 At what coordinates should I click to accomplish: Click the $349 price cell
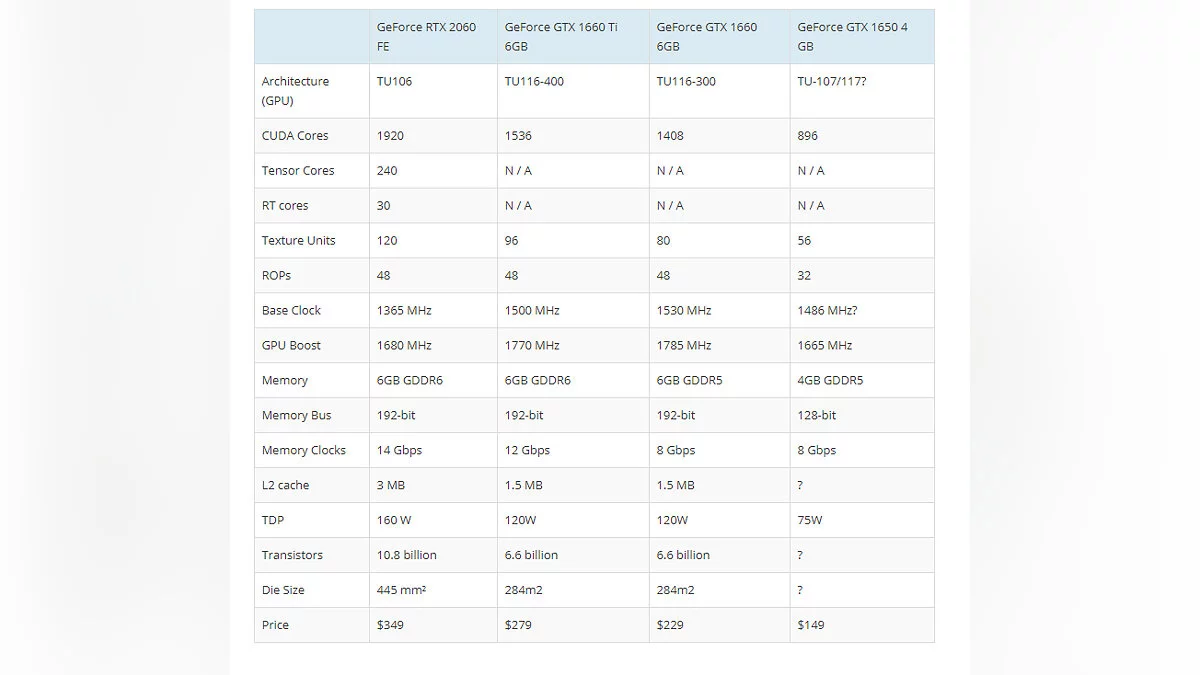click(x=390, y=626)
